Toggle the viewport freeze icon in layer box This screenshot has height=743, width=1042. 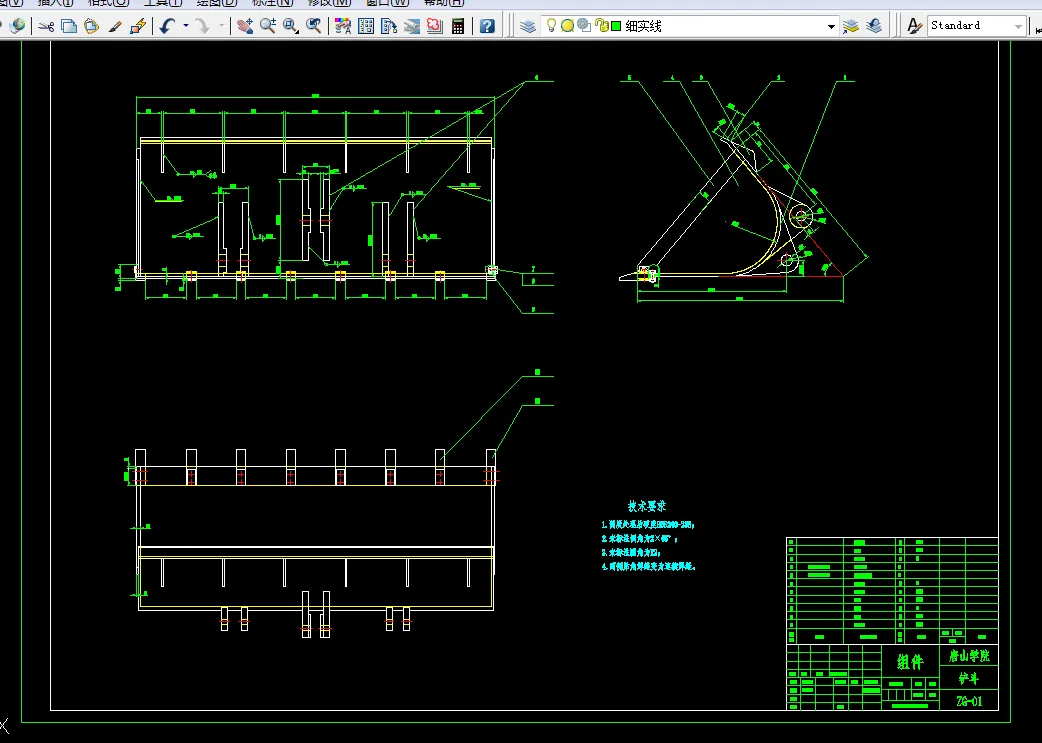(584, 25)
